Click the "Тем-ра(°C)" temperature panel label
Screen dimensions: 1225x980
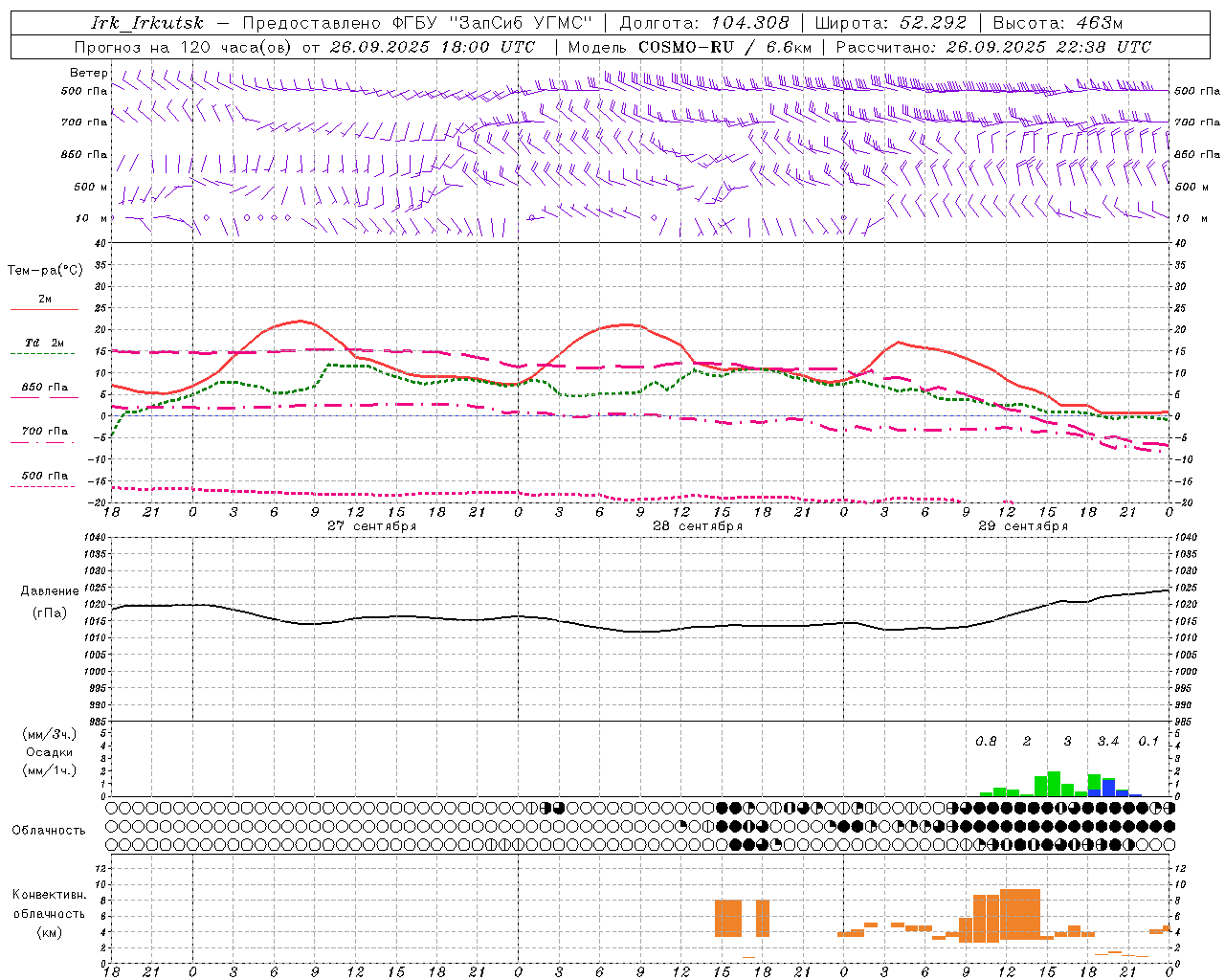tap(45, 271)
